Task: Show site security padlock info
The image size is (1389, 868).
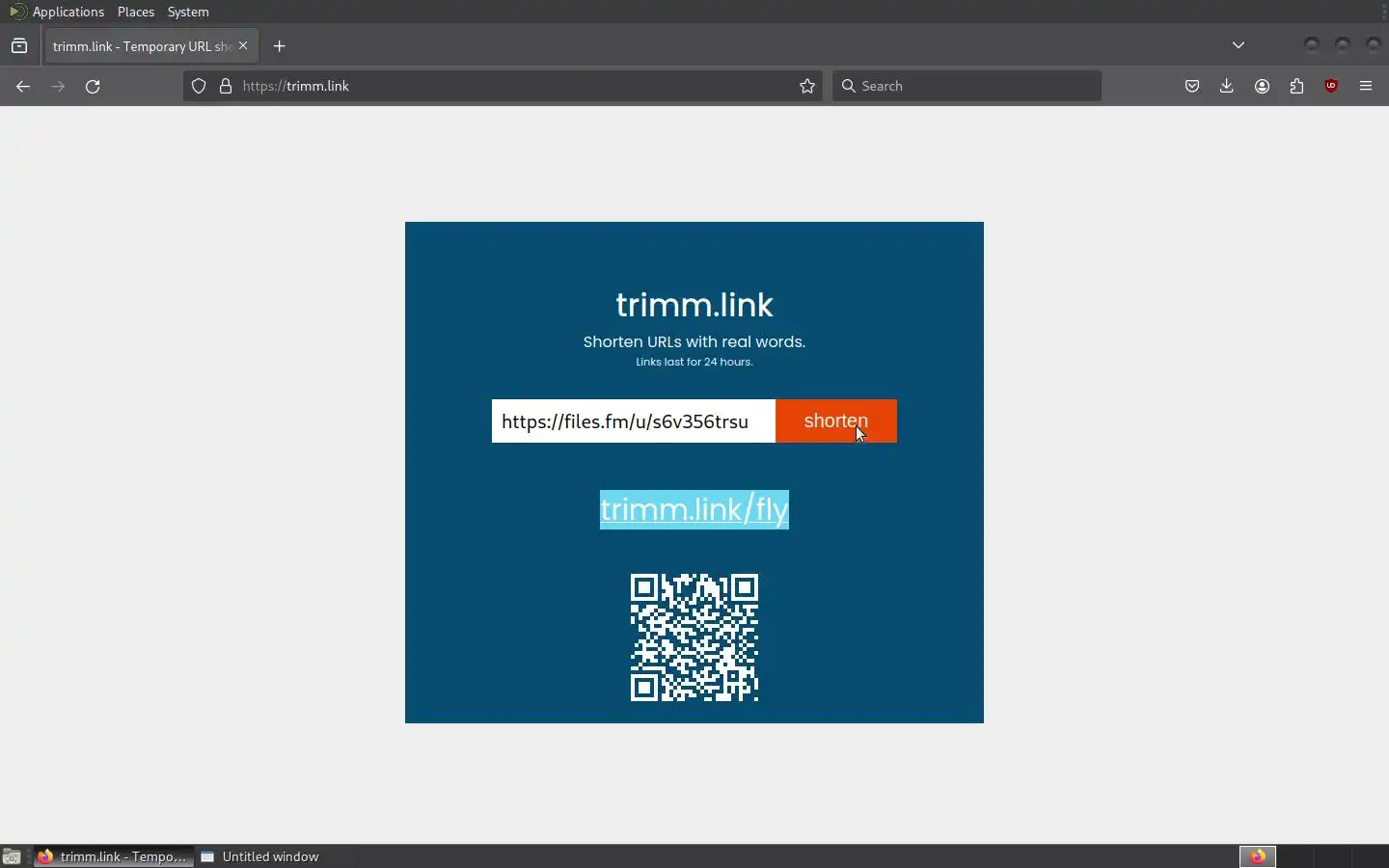Action: 226,86
